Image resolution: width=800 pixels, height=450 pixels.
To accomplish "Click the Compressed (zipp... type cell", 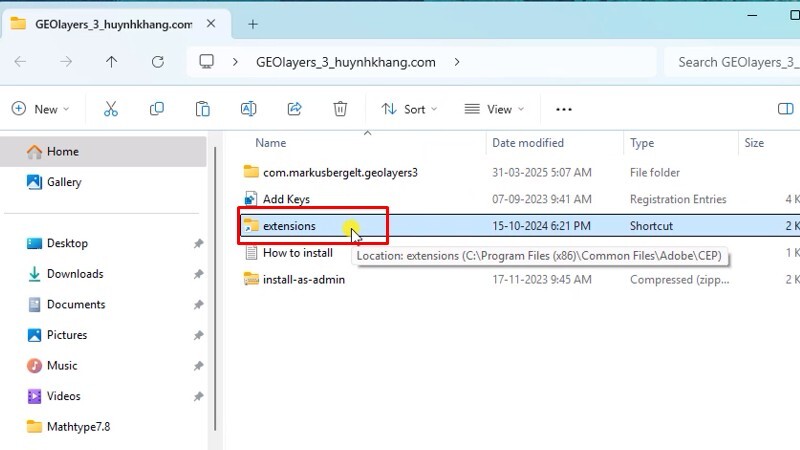I will coord(680,280).
